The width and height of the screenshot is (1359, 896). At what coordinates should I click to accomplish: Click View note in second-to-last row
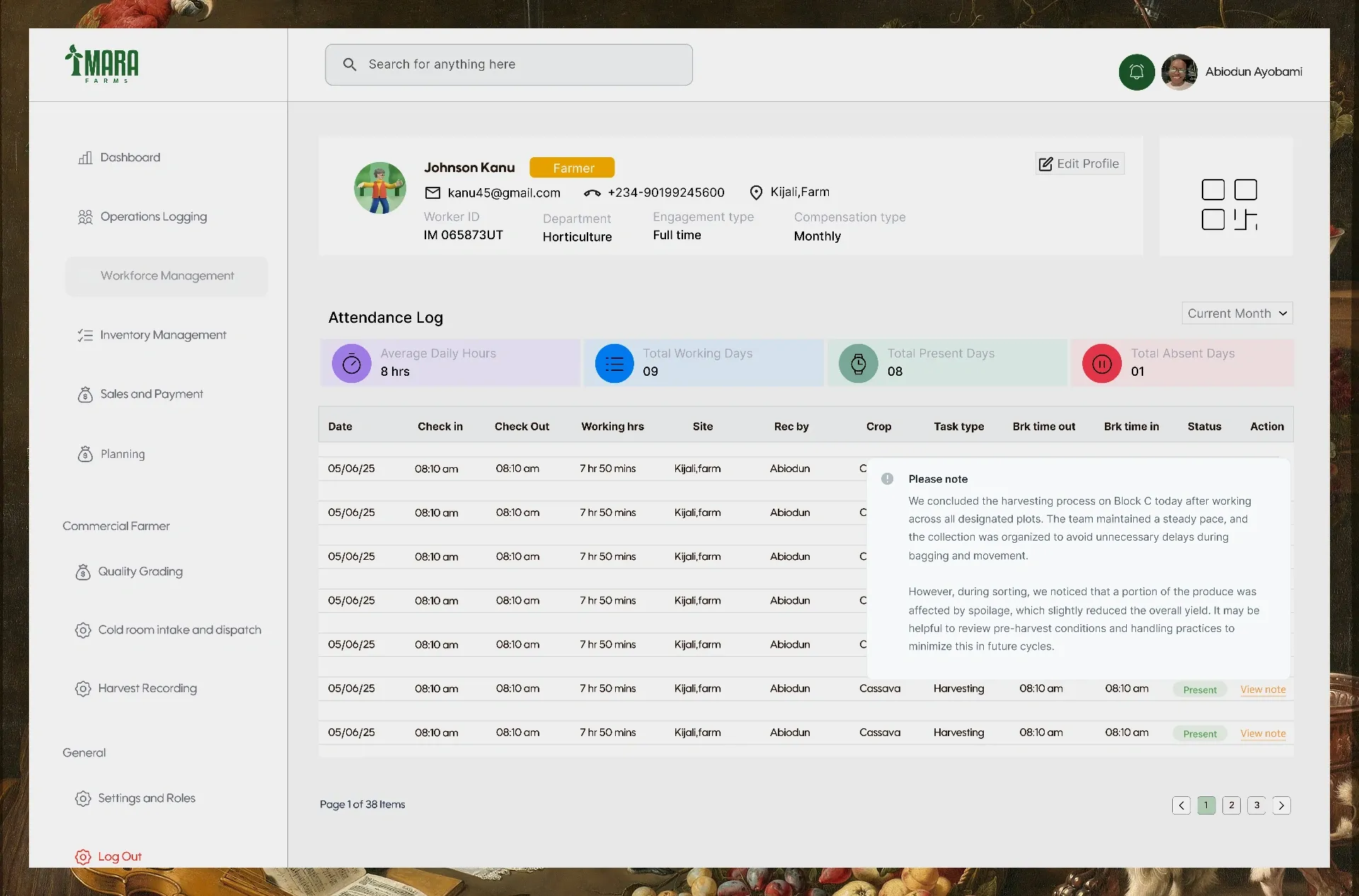[x=1263, y=689]
